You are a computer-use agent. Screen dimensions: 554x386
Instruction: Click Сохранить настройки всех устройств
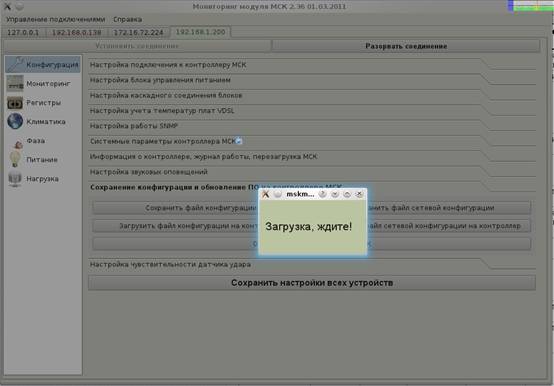[x=312, y=283]
